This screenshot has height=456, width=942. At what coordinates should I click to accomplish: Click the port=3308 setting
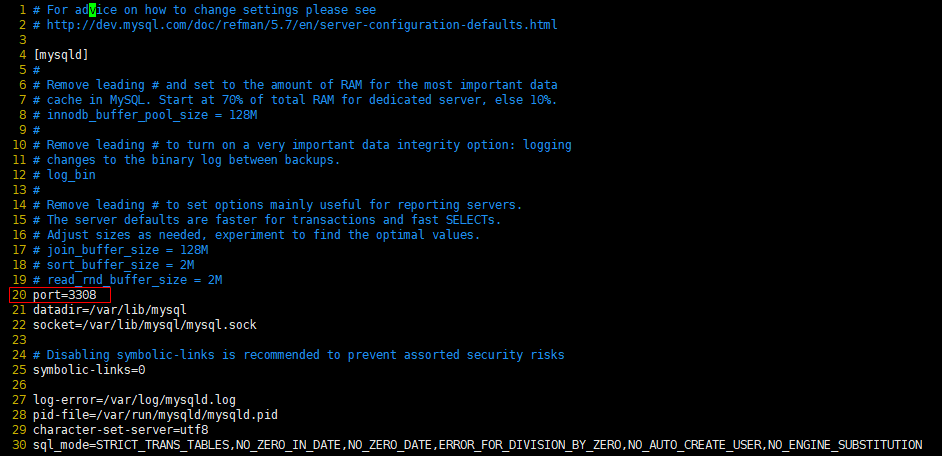(x=65, y=295)
